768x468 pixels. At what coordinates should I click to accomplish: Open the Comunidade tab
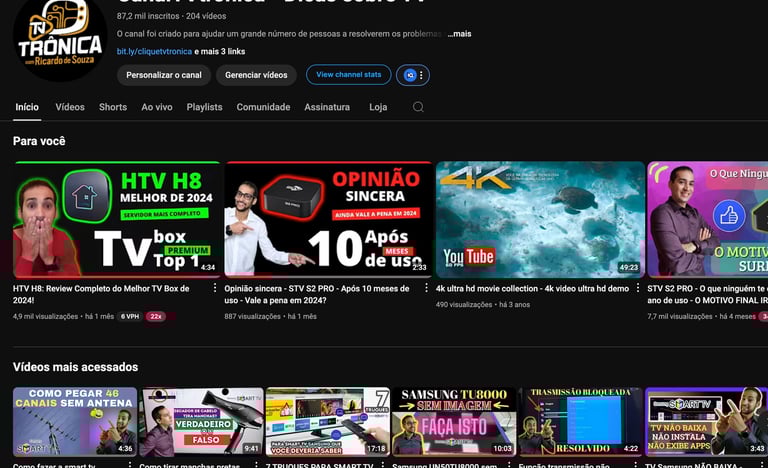[x=263, y=107]
